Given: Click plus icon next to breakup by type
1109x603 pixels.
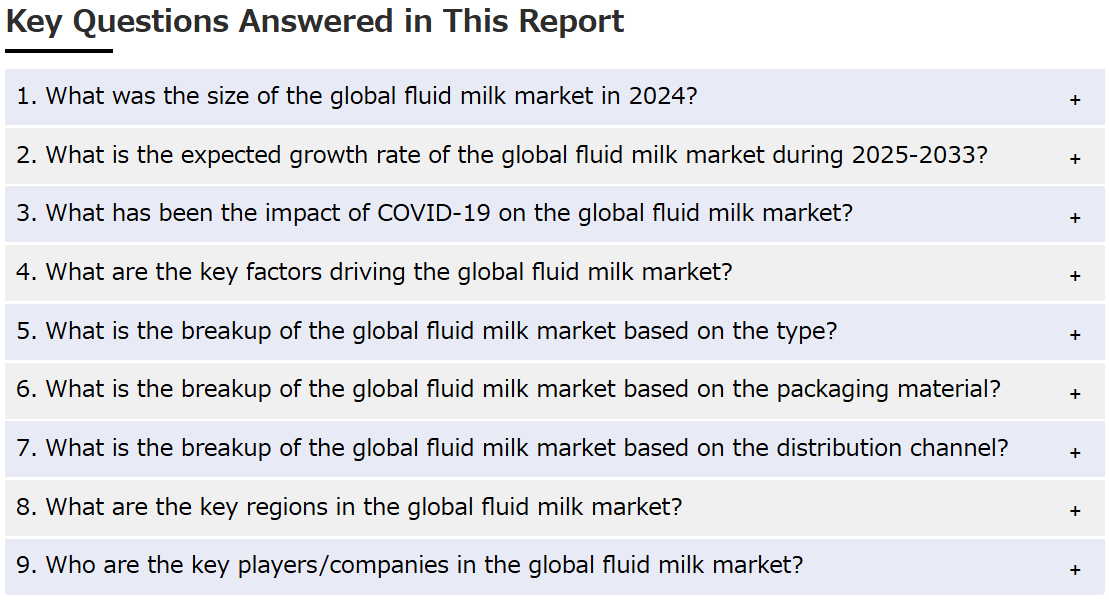Looking at the screenshot, I should [x=1074, y=334].
